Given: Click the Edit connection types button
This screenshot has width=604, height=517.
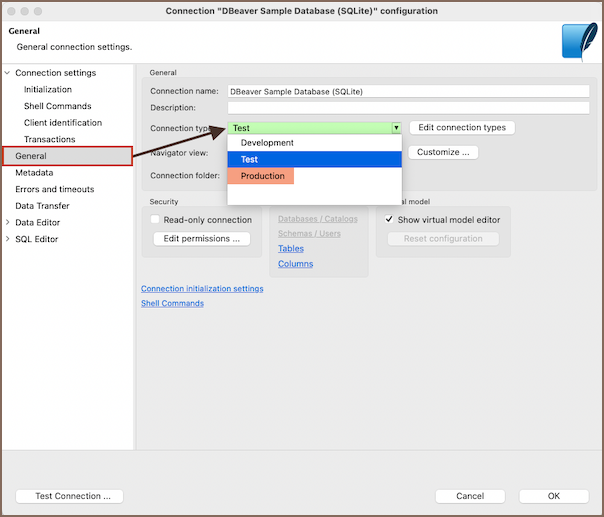Looking at the screenshot, I should [462, 128].
